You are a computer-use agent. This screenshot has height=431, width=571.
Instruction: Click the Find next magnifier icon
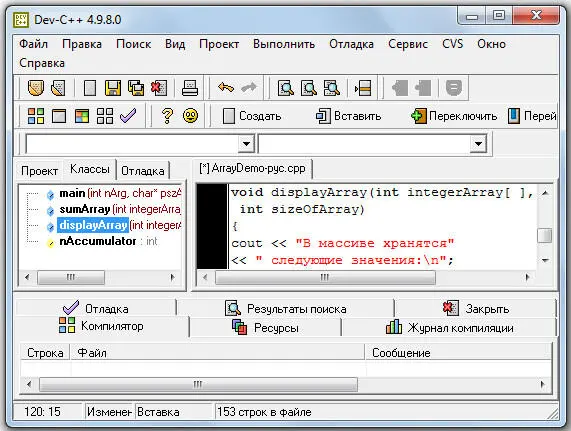coord(332,88)
